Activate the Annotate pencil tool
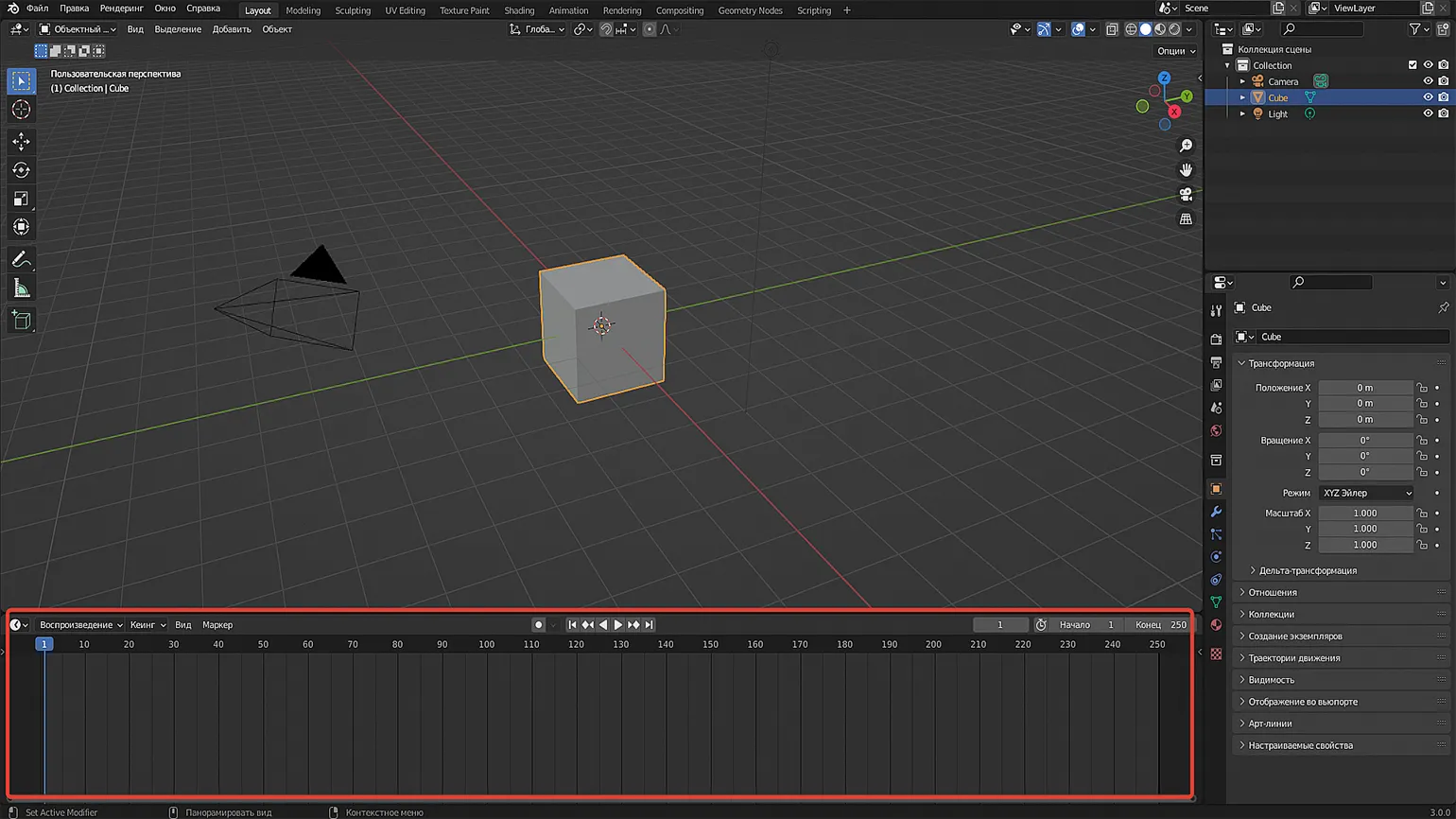The height and width of the screenshot is (819, 1456). click(21, 259)
